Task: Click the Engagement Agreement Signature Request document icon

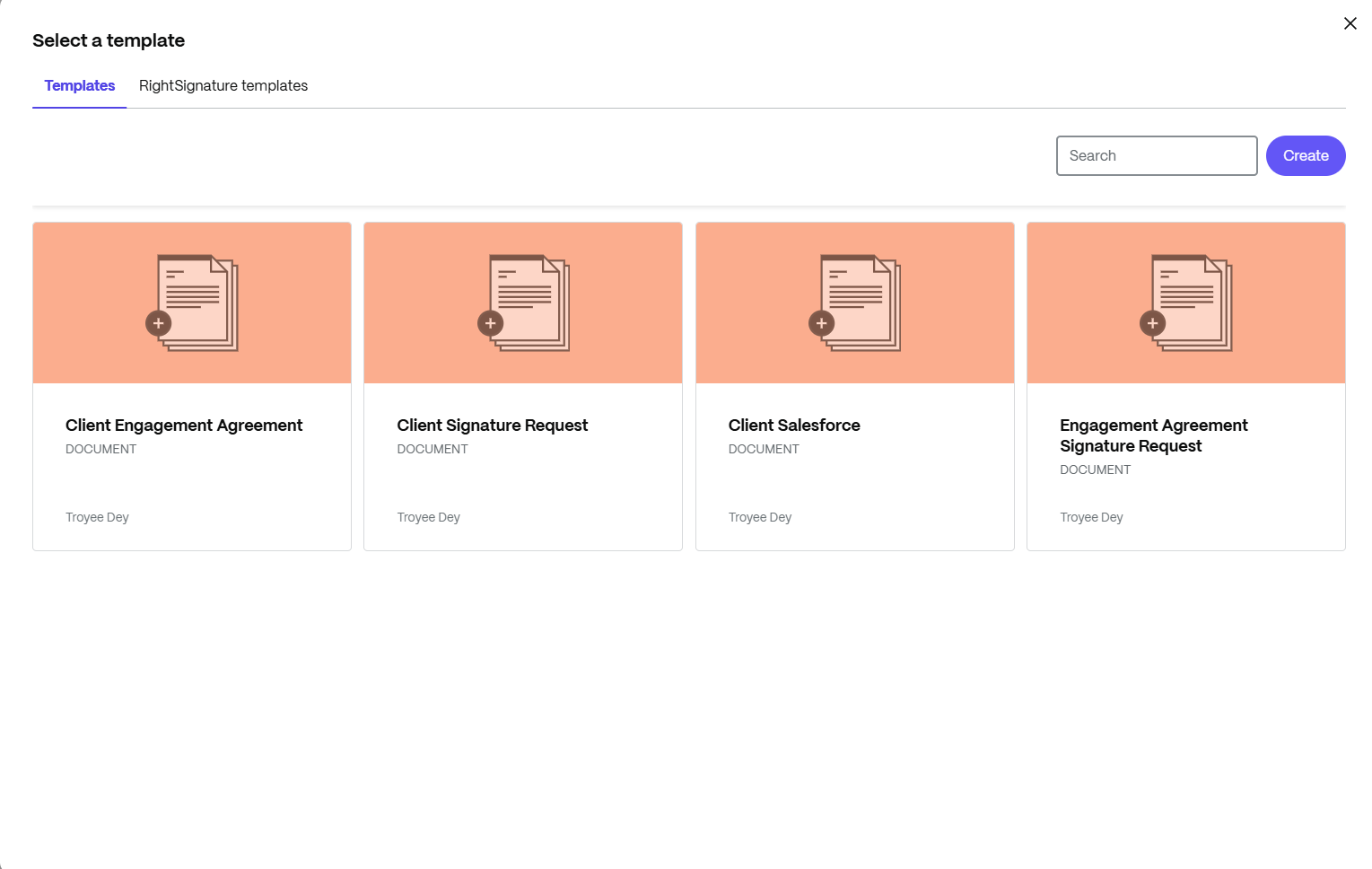Action: 1185,303
